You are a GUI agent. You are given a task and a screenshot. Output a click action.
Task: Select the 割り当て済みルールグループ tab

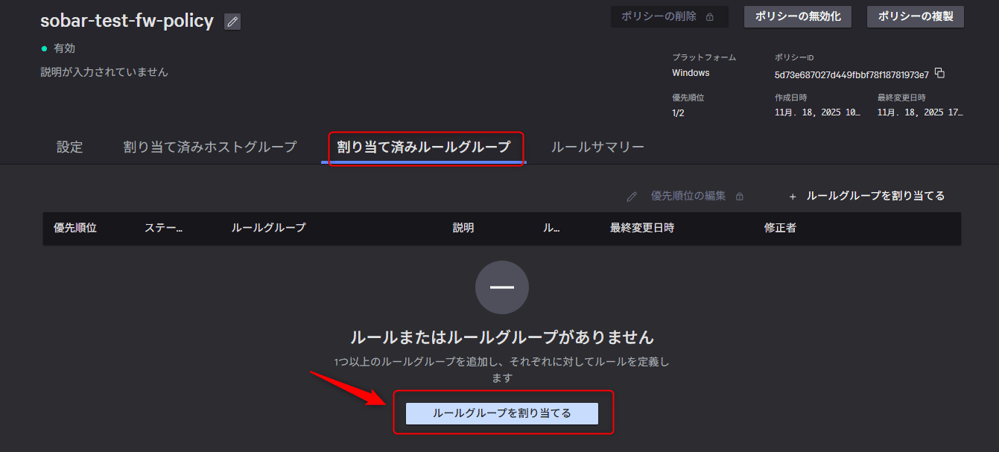424,147
